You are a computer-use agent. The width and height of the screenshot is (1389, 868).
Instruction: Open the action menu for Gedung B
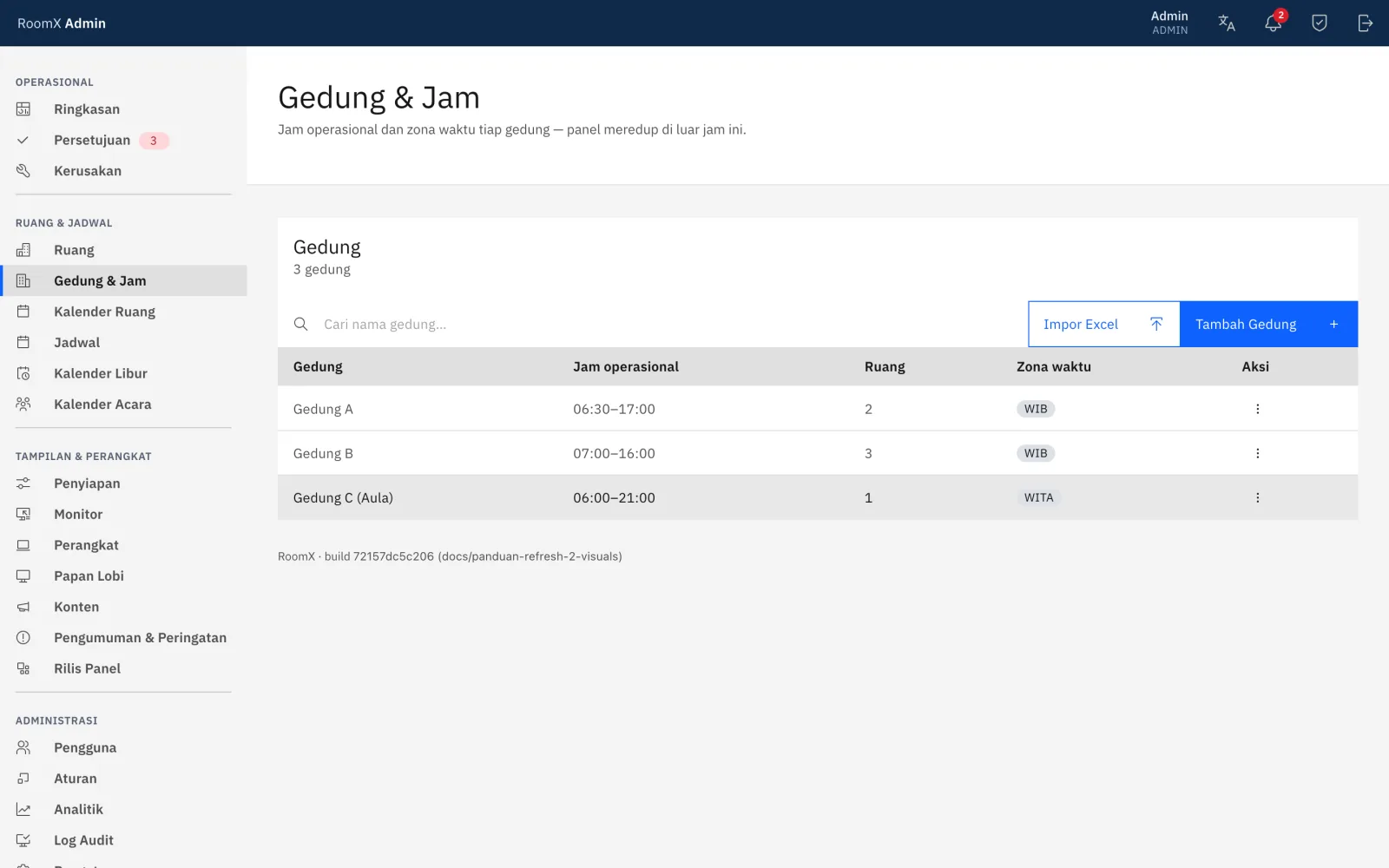(1257, 453)
